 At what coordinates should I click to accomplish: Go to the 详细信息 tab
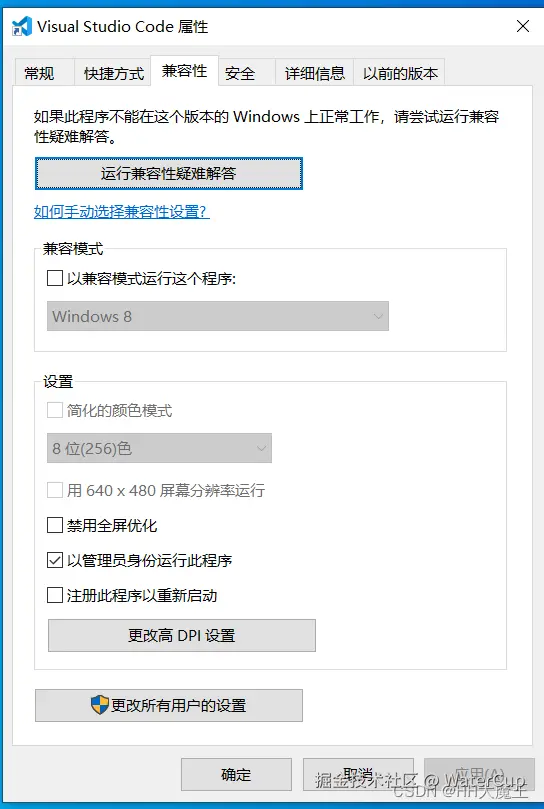click(x=314, y=73)
